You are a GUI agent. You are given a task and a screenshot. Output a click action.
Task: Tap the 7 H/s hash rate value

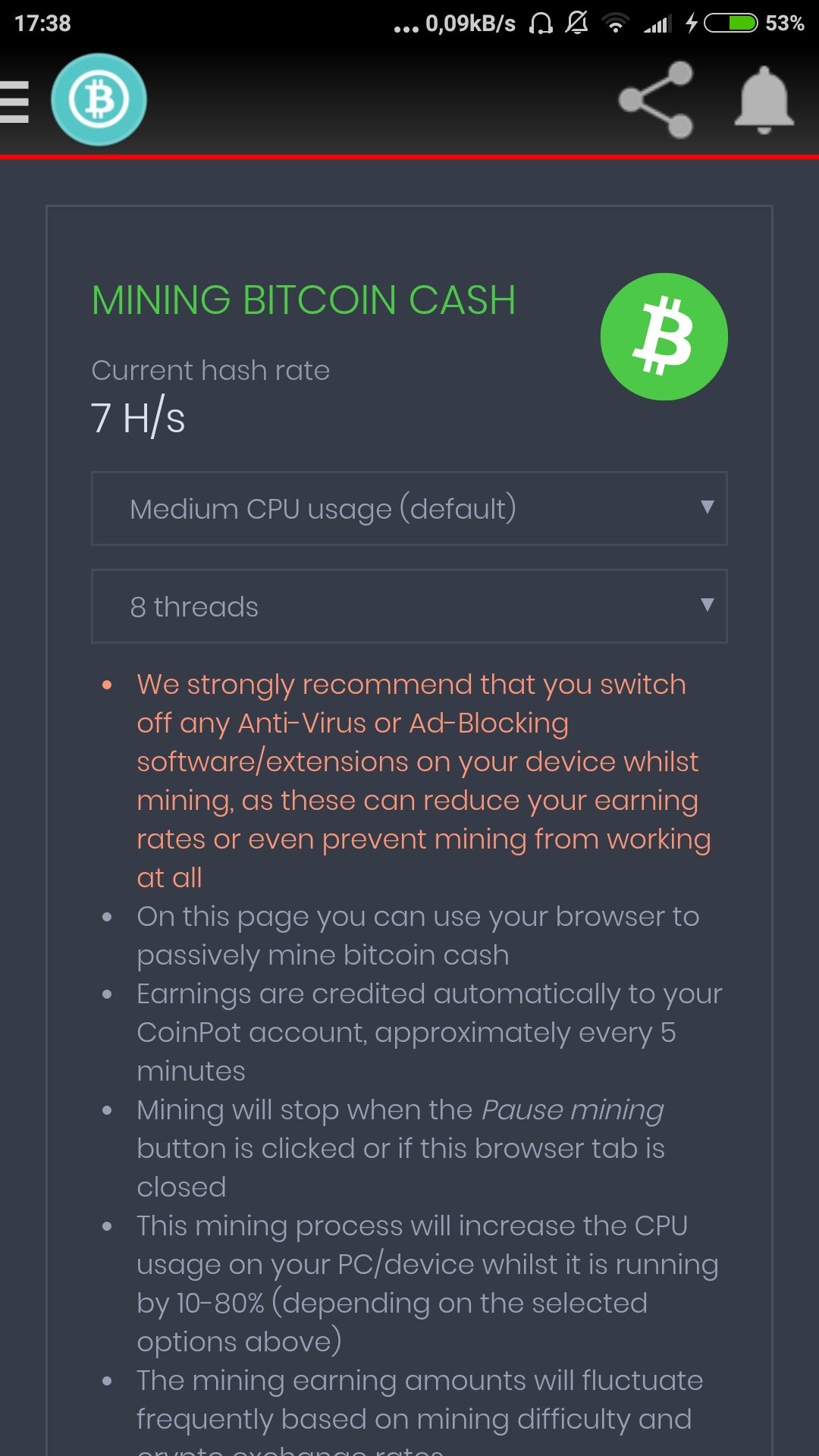(x=138, y=418)
